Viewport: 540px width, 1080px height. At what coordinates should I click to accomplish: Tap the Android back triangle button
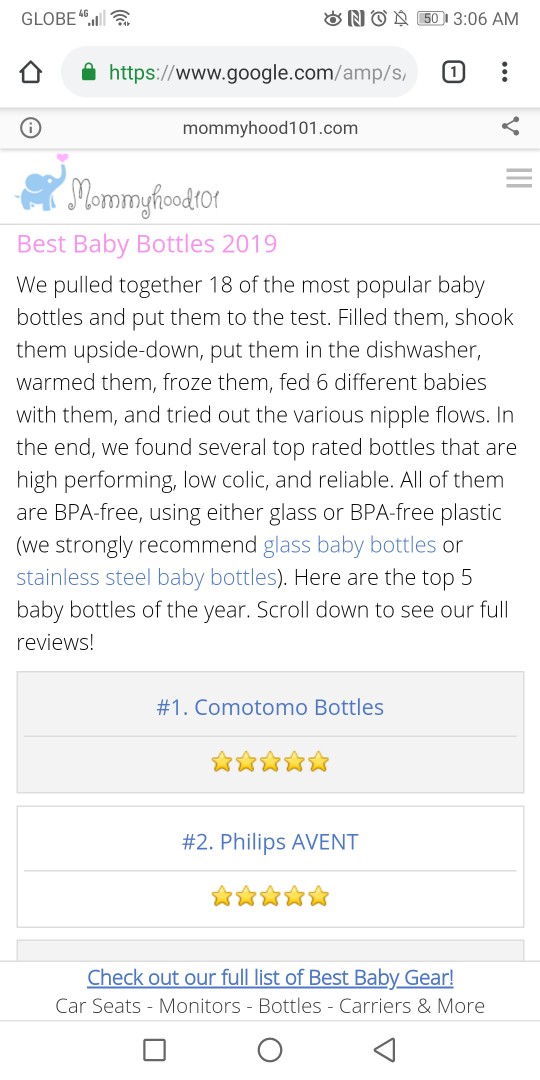pyautogui.click(x=384, y=1050)
